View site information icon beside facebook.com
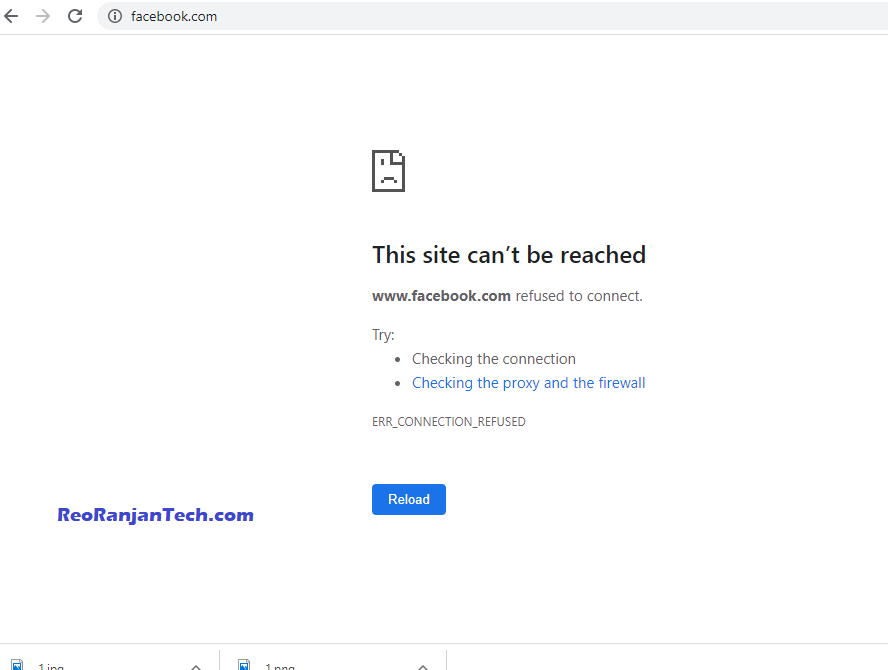The image size is (888, 670). (x=115, y=16)
